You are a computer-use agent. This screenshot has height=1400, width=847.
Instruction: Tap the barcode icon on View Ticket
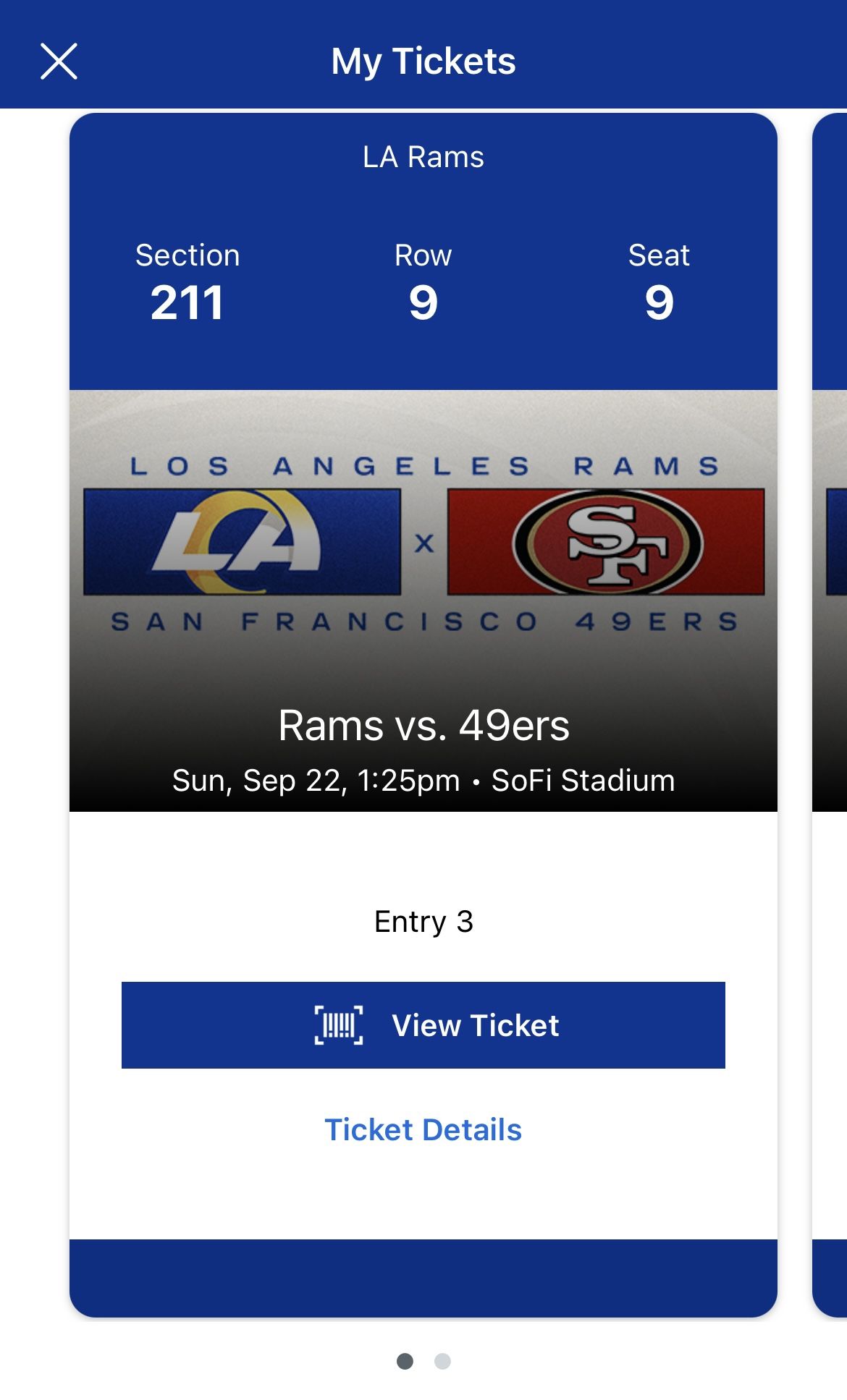click(339, 1025)
